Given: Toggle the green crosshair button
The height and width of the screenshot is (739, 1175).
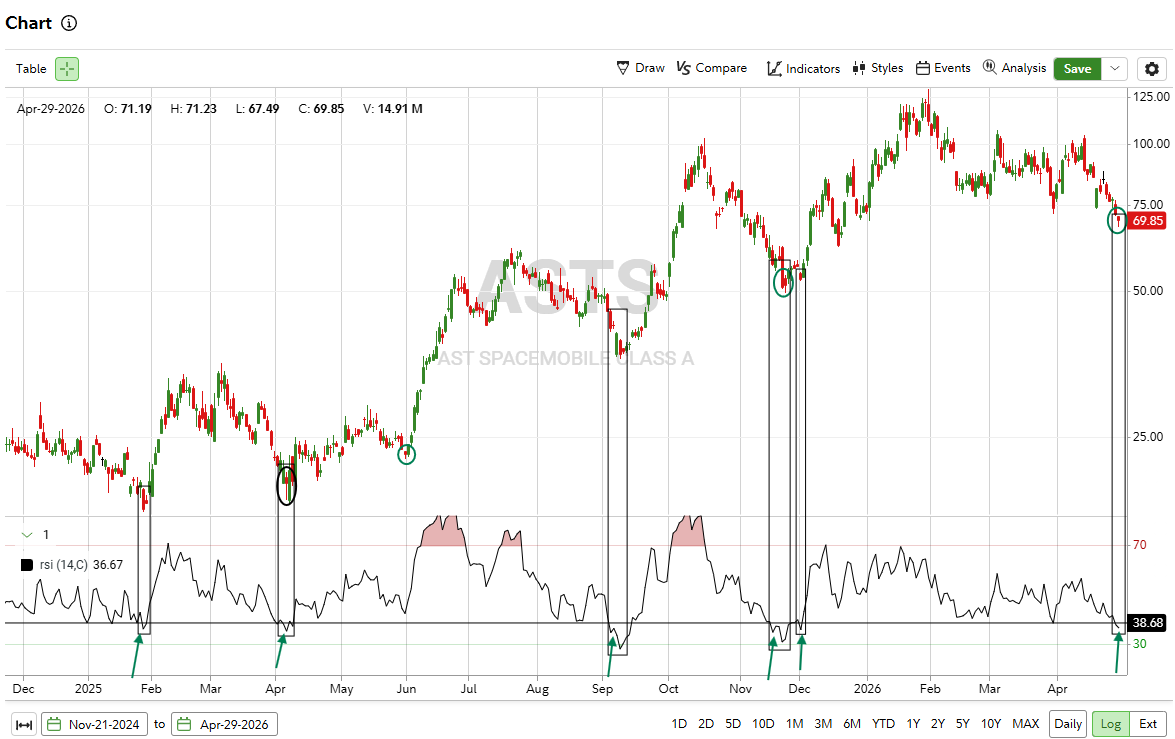Looking at the screenshot, I should pos(67,69).
